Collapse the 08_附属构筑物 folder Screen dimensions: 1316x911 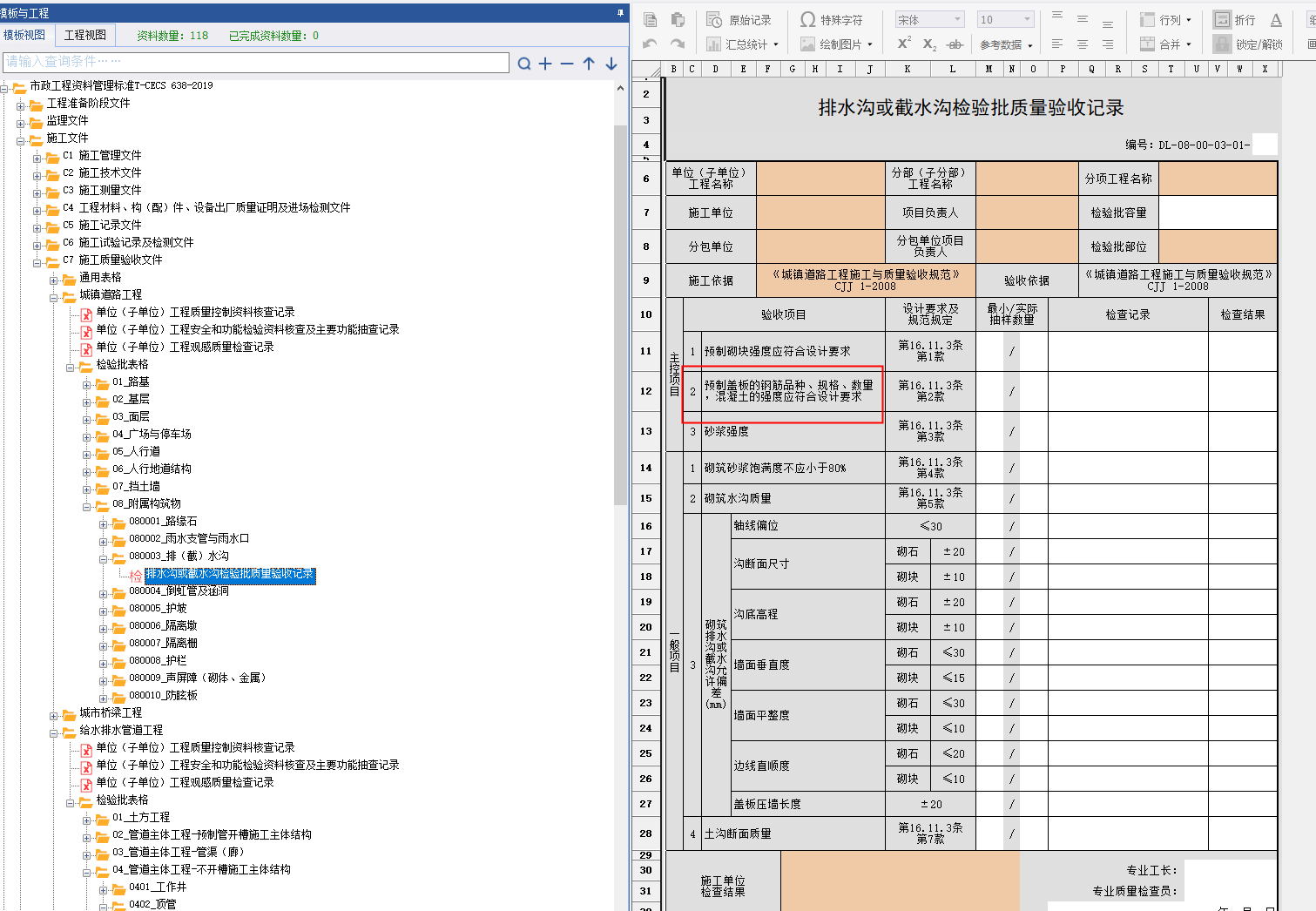click(87, 507)
